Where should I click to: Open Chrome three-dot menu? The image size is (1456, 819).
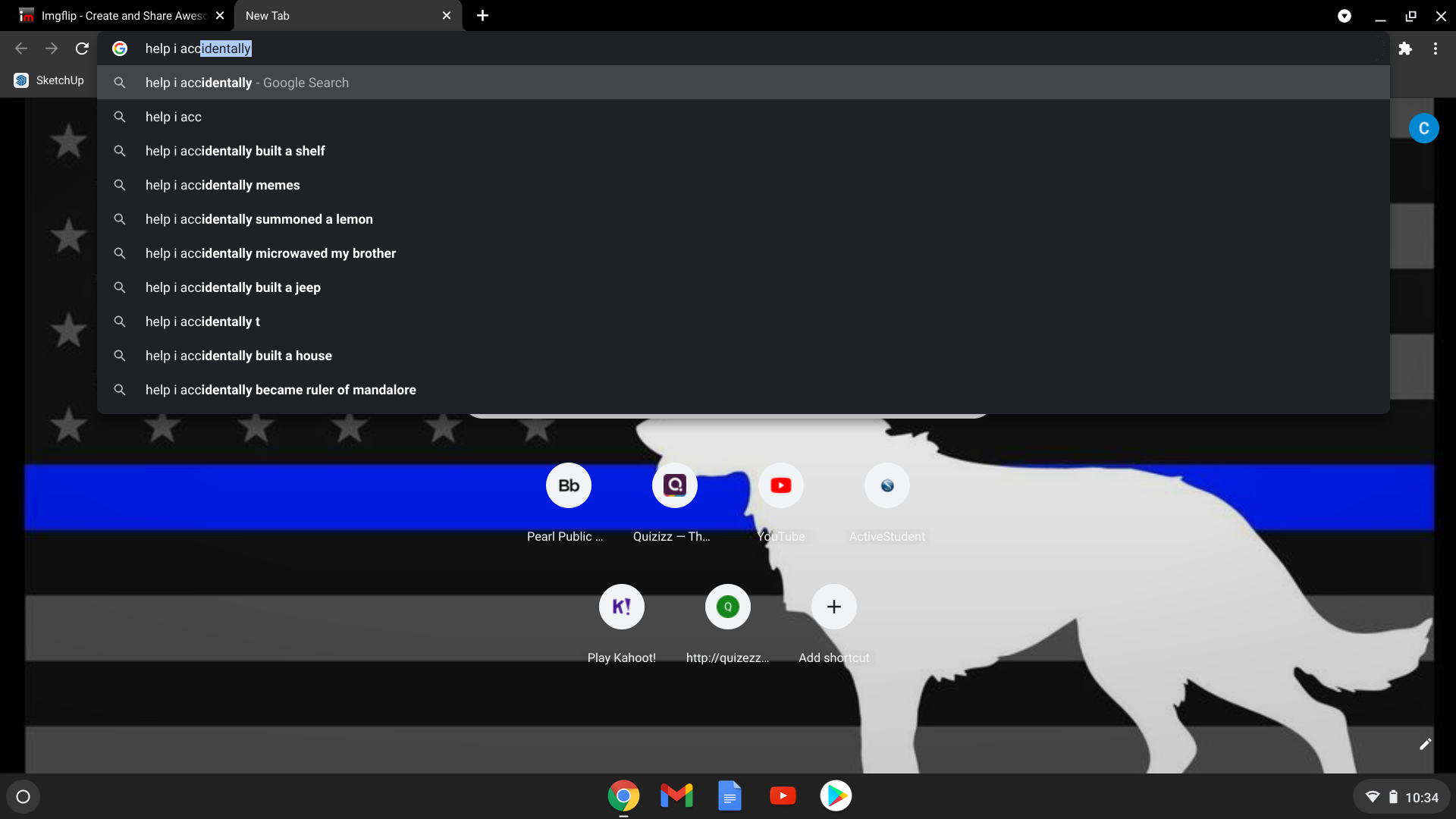click(1436, 49)
